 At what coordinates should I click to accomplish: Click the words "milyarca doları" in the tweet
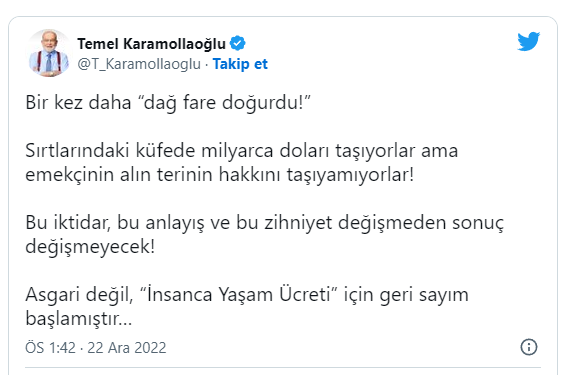tap(265, 150)
